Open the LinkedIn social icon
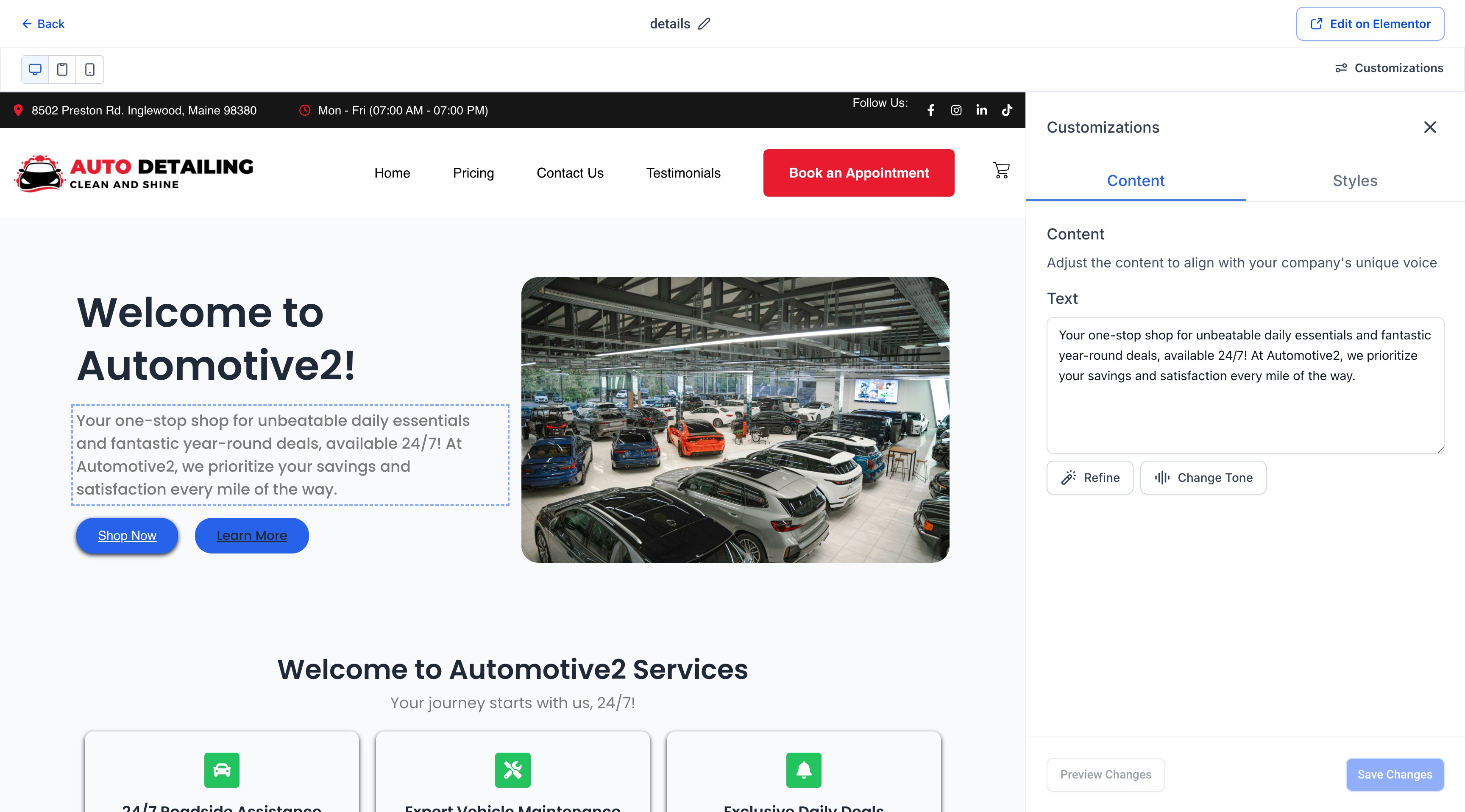 982,110
